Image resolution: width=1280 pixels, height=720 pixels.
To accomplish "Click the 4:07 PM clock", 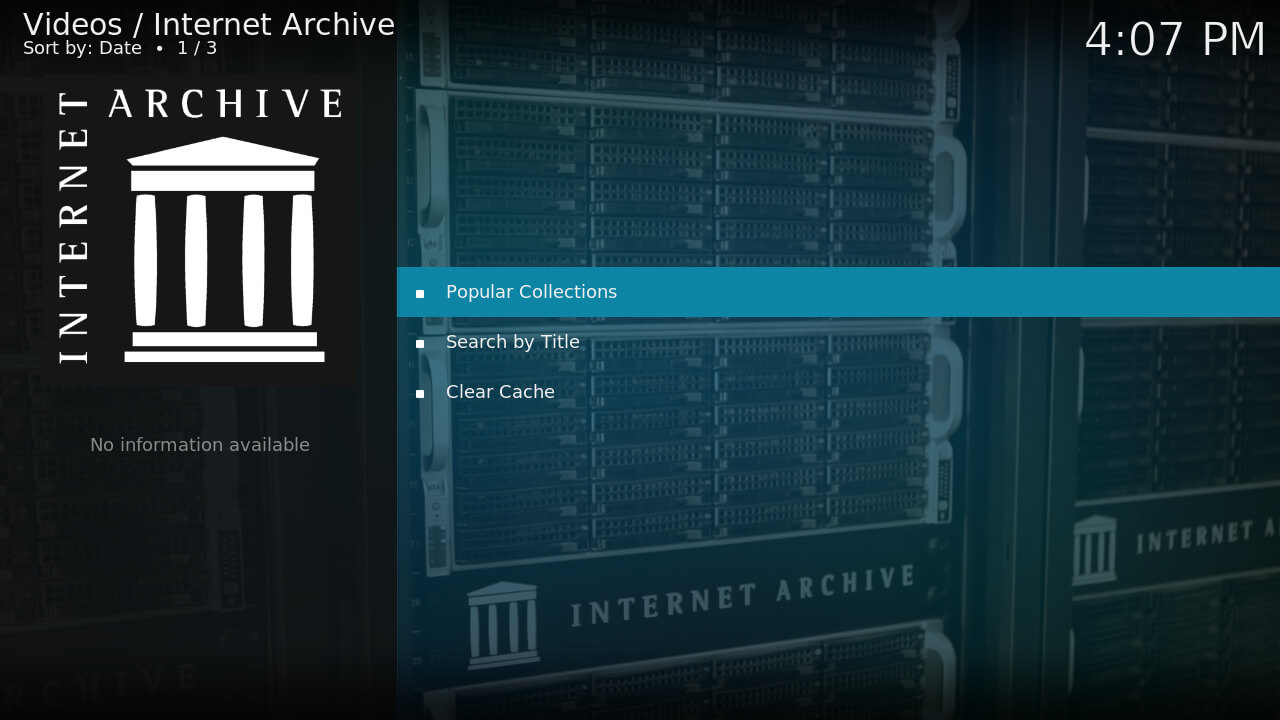I will (1175, 40).
